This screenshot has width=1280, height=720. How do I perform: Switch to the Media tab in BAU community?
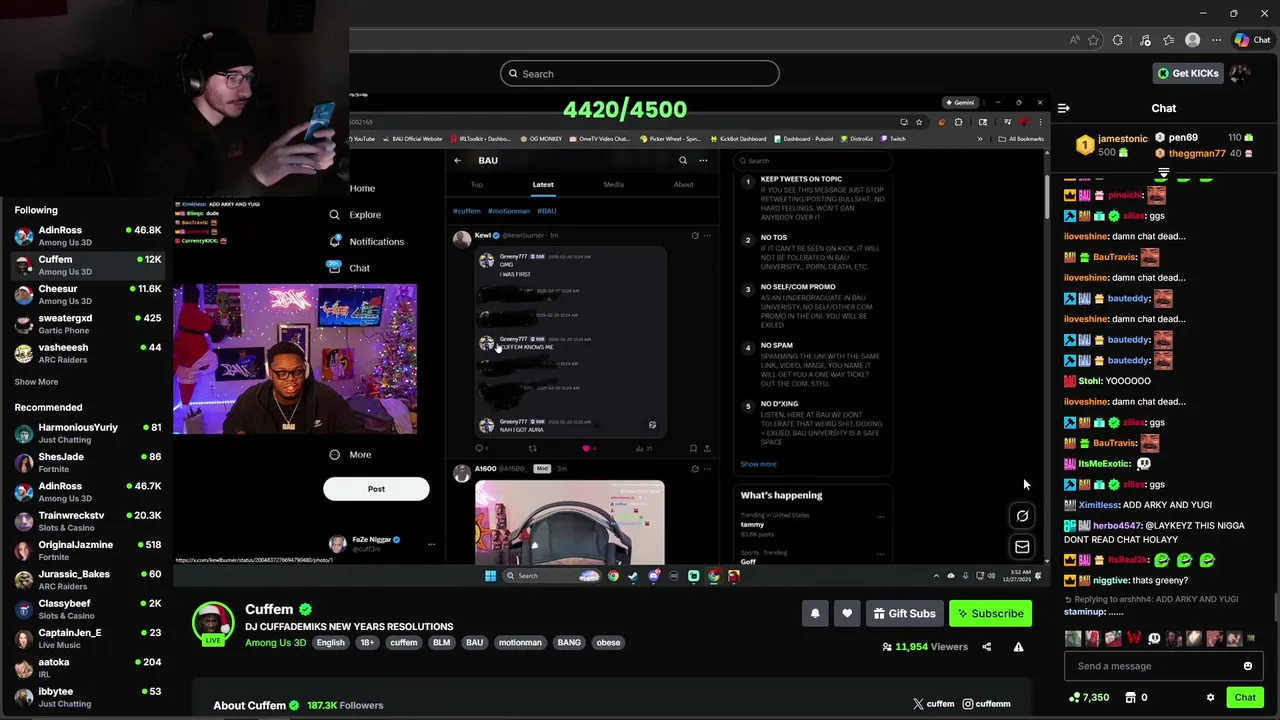[x=613, y=184]
